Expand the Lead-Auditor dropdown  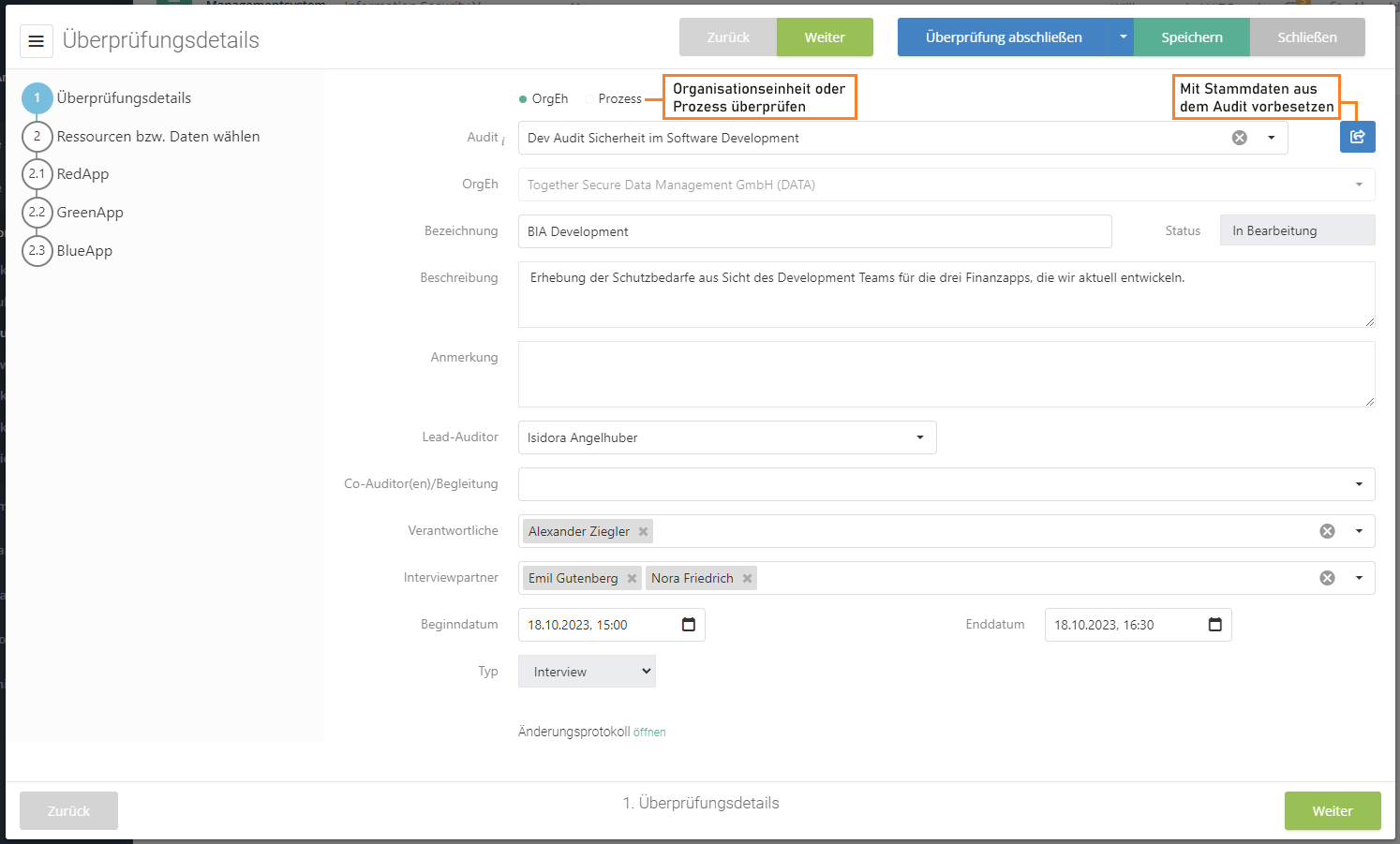coord(919,437)
